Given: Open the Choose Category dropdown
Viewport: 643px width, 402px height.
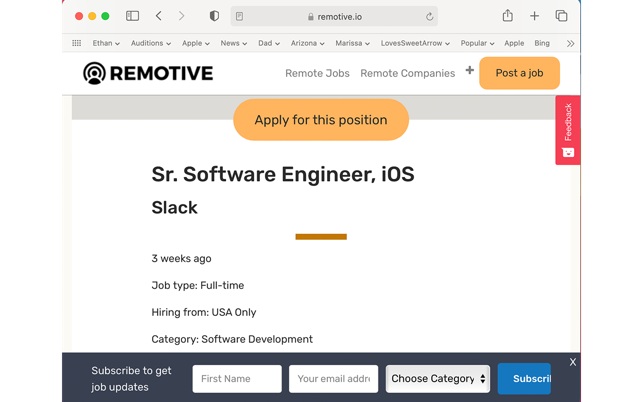Looking at the screenshot, I should [x=438, y=379].
